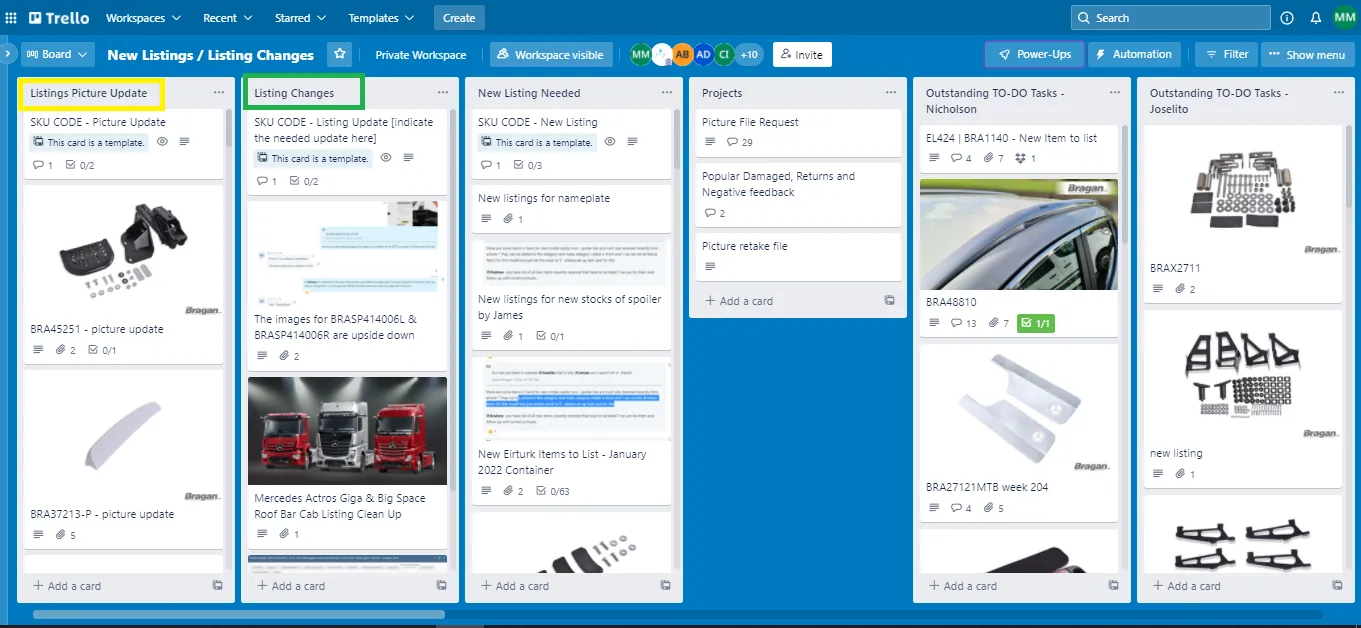Image resolution: width=1361 pixels, height=628 pixels.
Task: Open the Picture File Request card
Action: click(797, 131)
